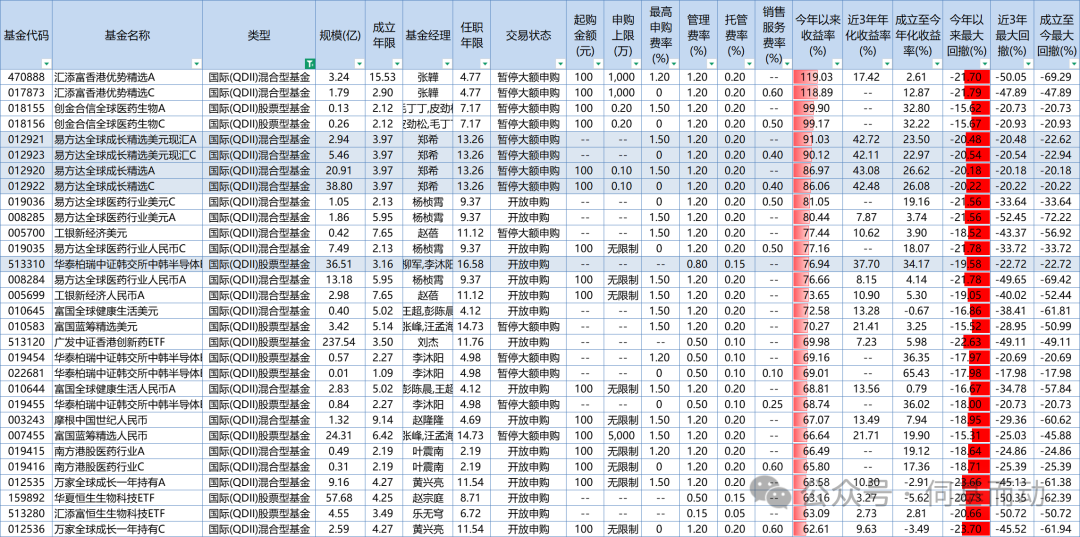Select the YTD return cell 76.94
1080x537 pixels.
pyautogui.click(x=817, y=264)
